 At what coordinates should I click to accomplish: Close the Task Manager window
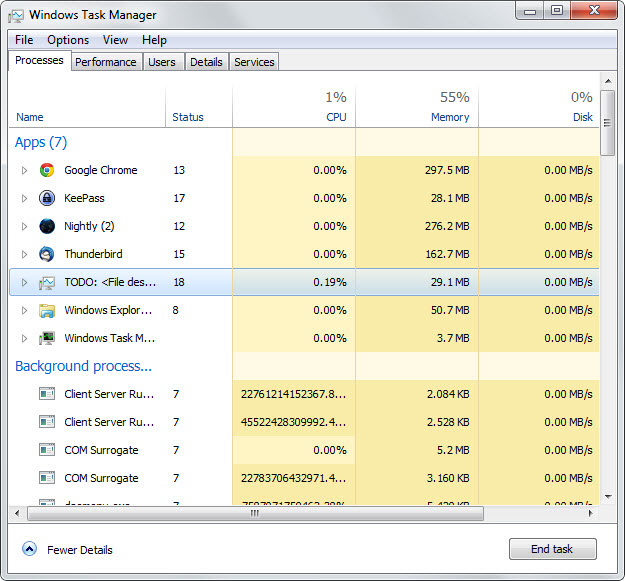pos(594,10)
